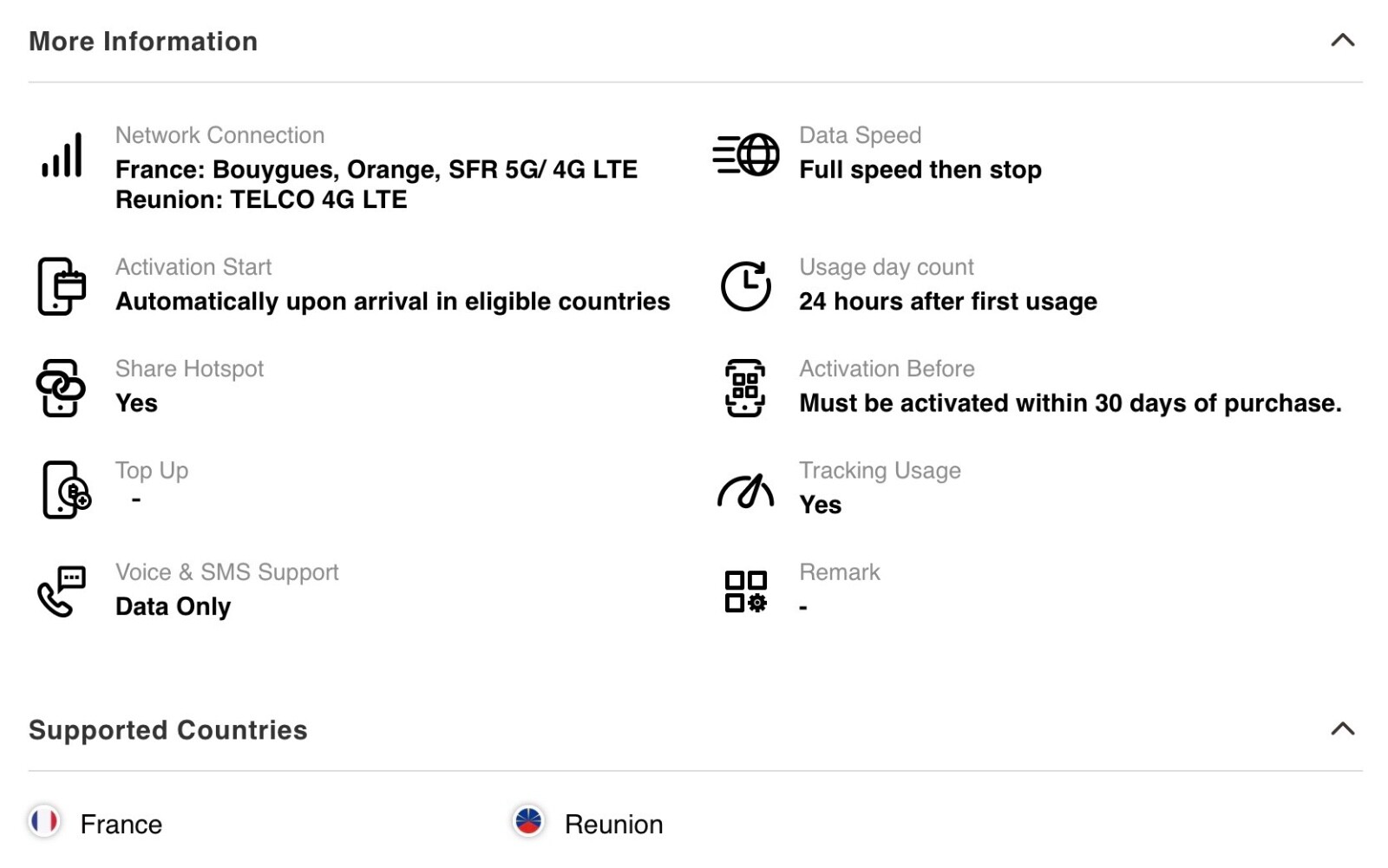Collapse the More Information section chevron
The width and height of the screenshot is (1388, 868).
[x=1342, y=40]
